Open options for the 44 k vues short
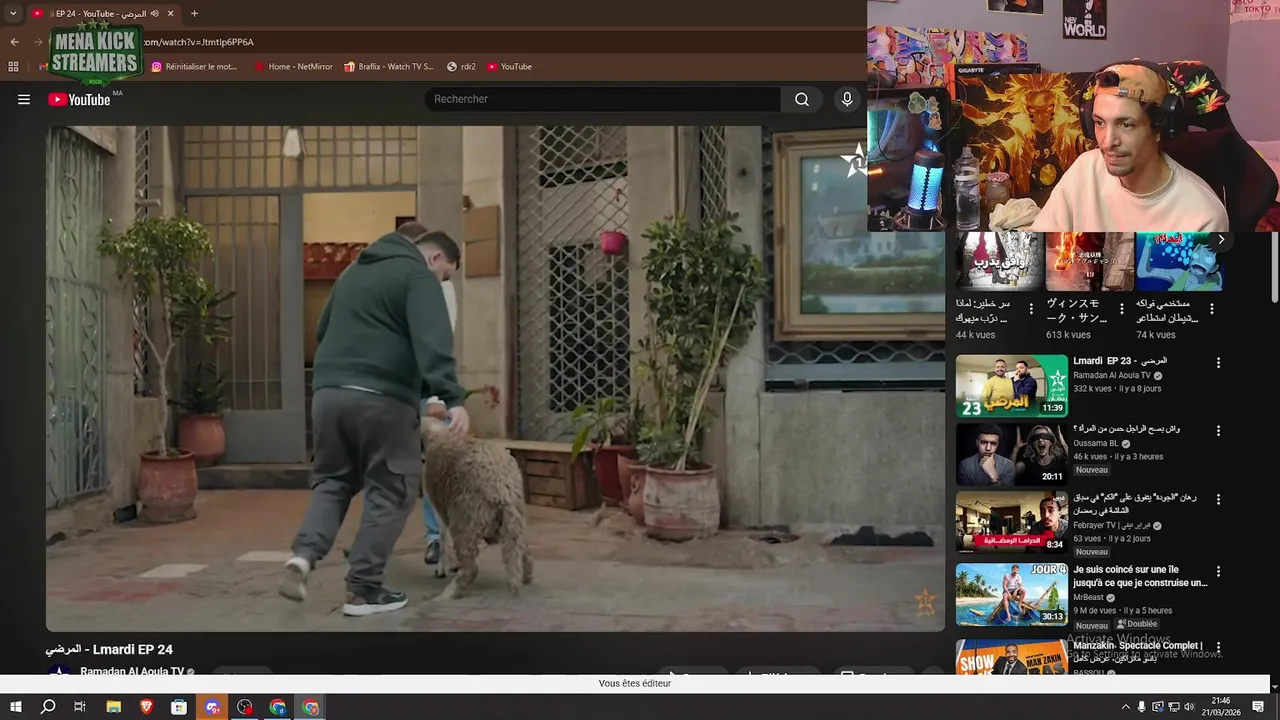The image size is (1280, 720). tap(1031, 309)
